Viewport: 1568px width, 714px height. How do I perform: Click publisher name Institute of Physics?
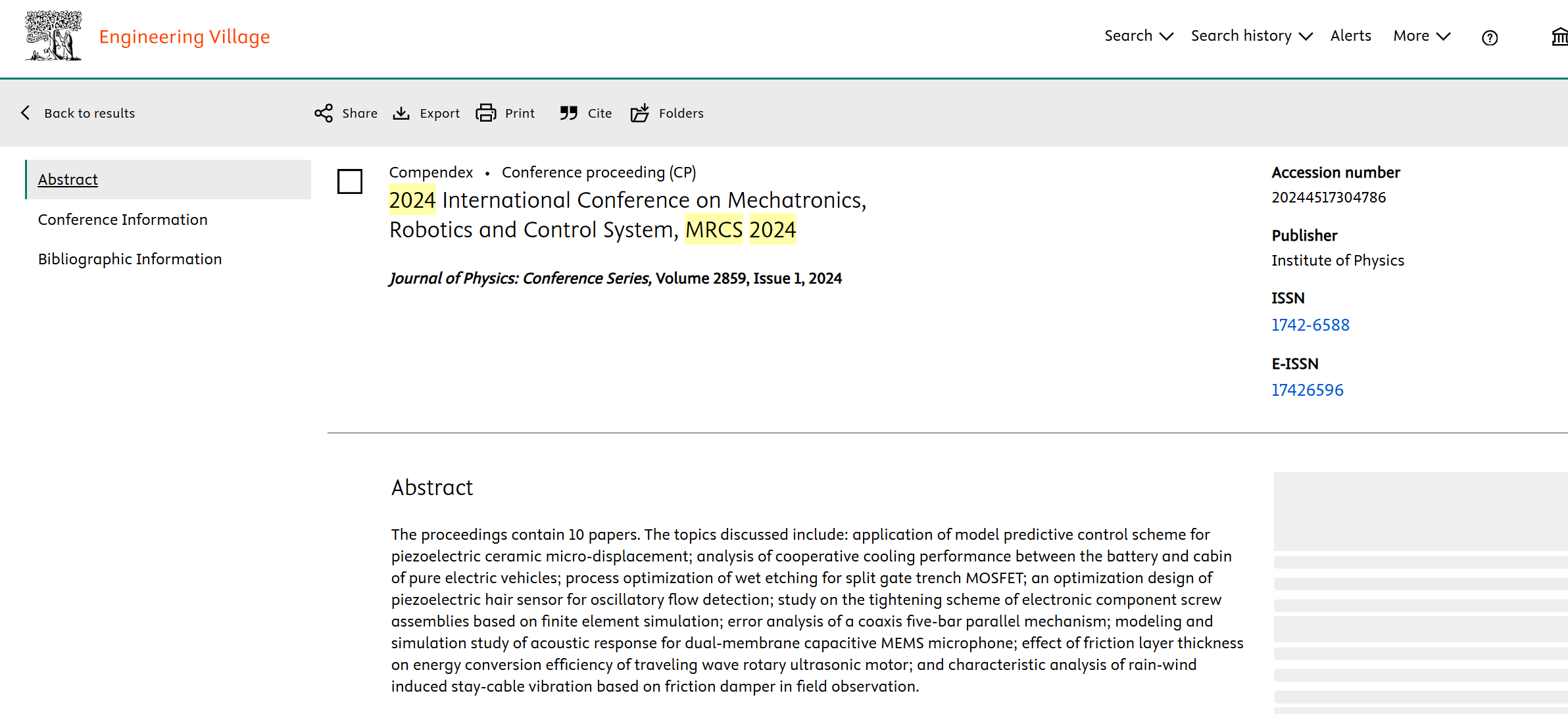(1338, 260)
